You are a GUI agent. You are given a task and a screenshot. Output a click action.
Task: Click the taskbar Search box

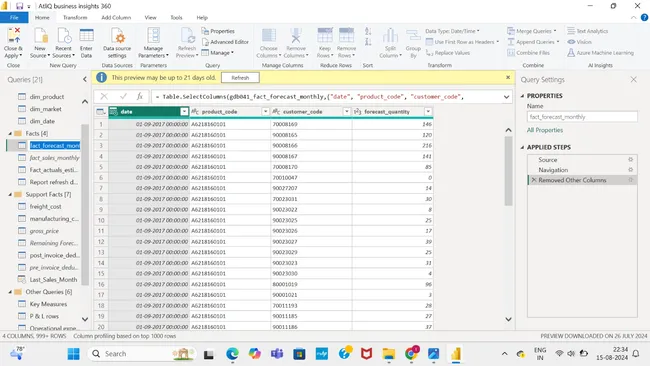[142, 354]
